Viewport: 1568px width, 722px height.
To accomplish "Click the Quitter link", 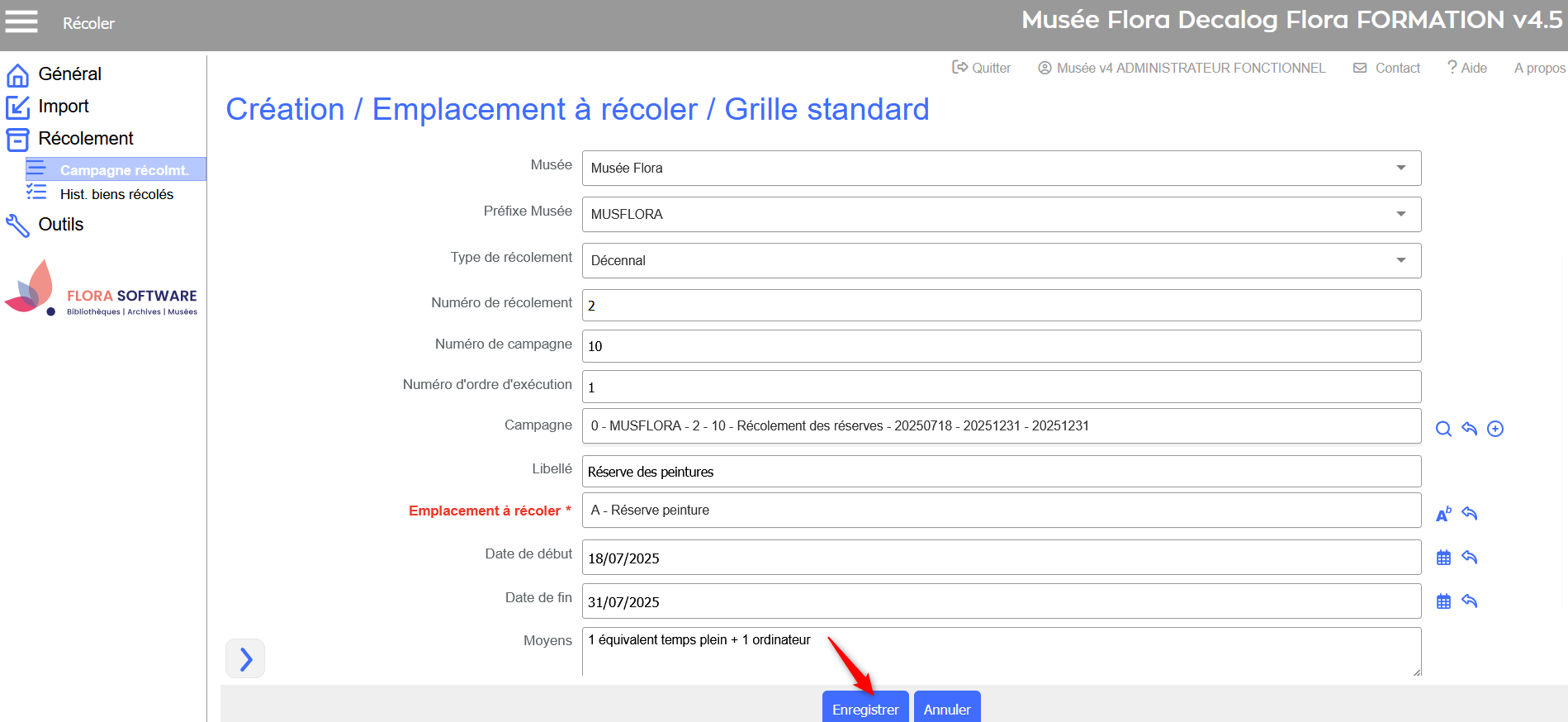I will tap(982, 68).
